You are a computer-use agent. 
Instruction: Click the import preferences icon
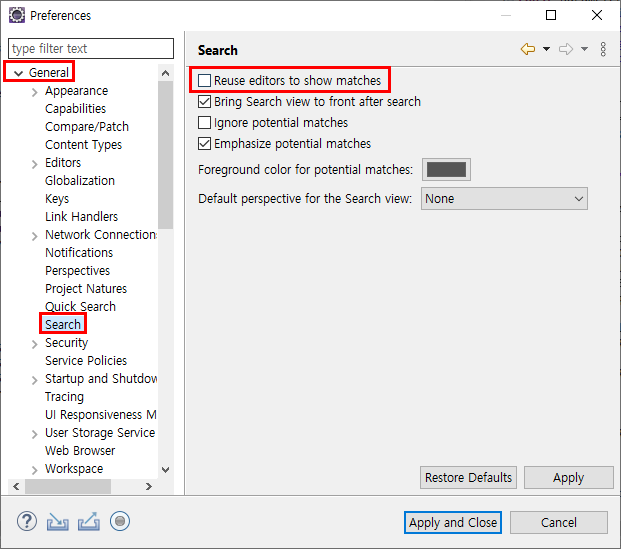57,521
